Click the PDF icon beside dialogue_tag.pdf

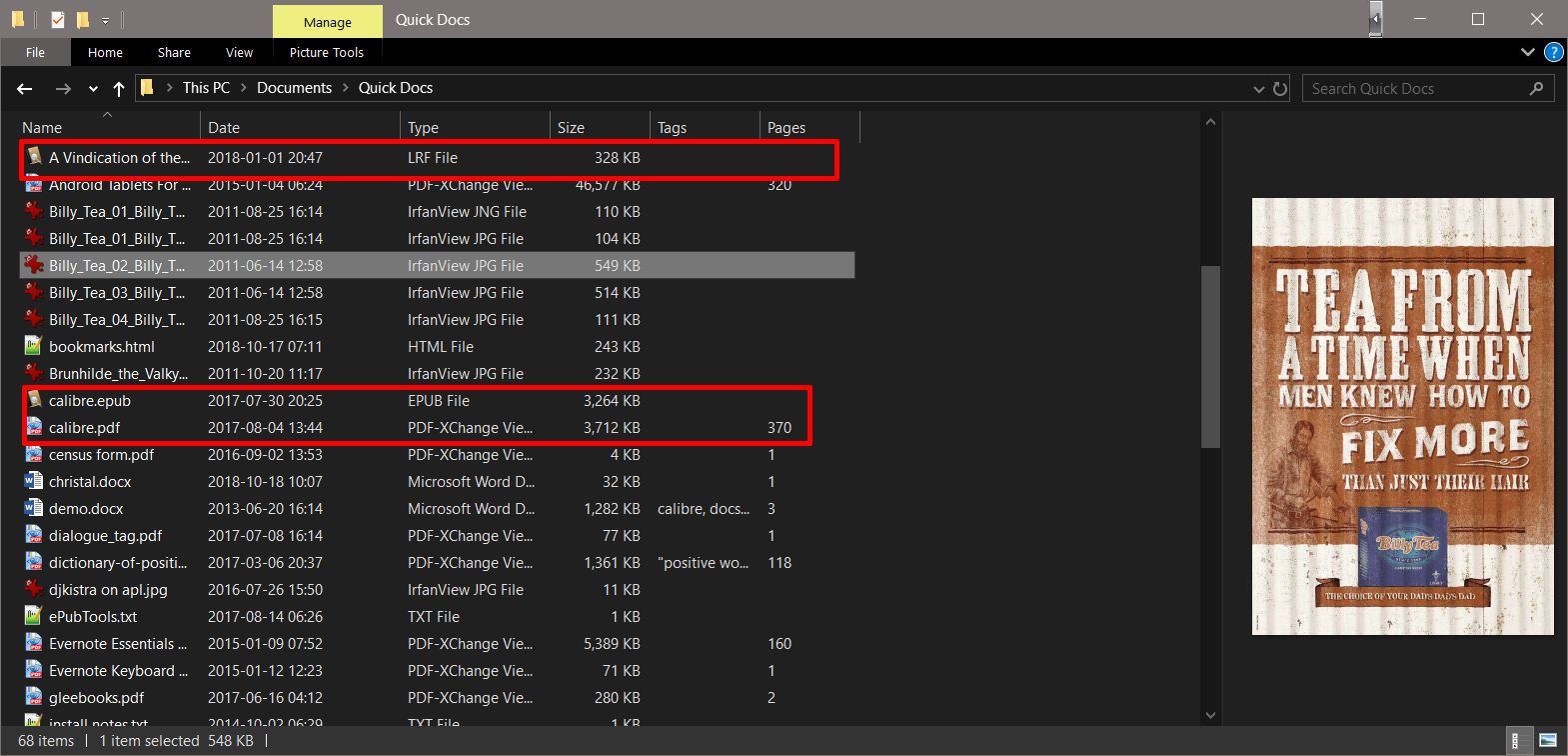click(x=34, y=535)
